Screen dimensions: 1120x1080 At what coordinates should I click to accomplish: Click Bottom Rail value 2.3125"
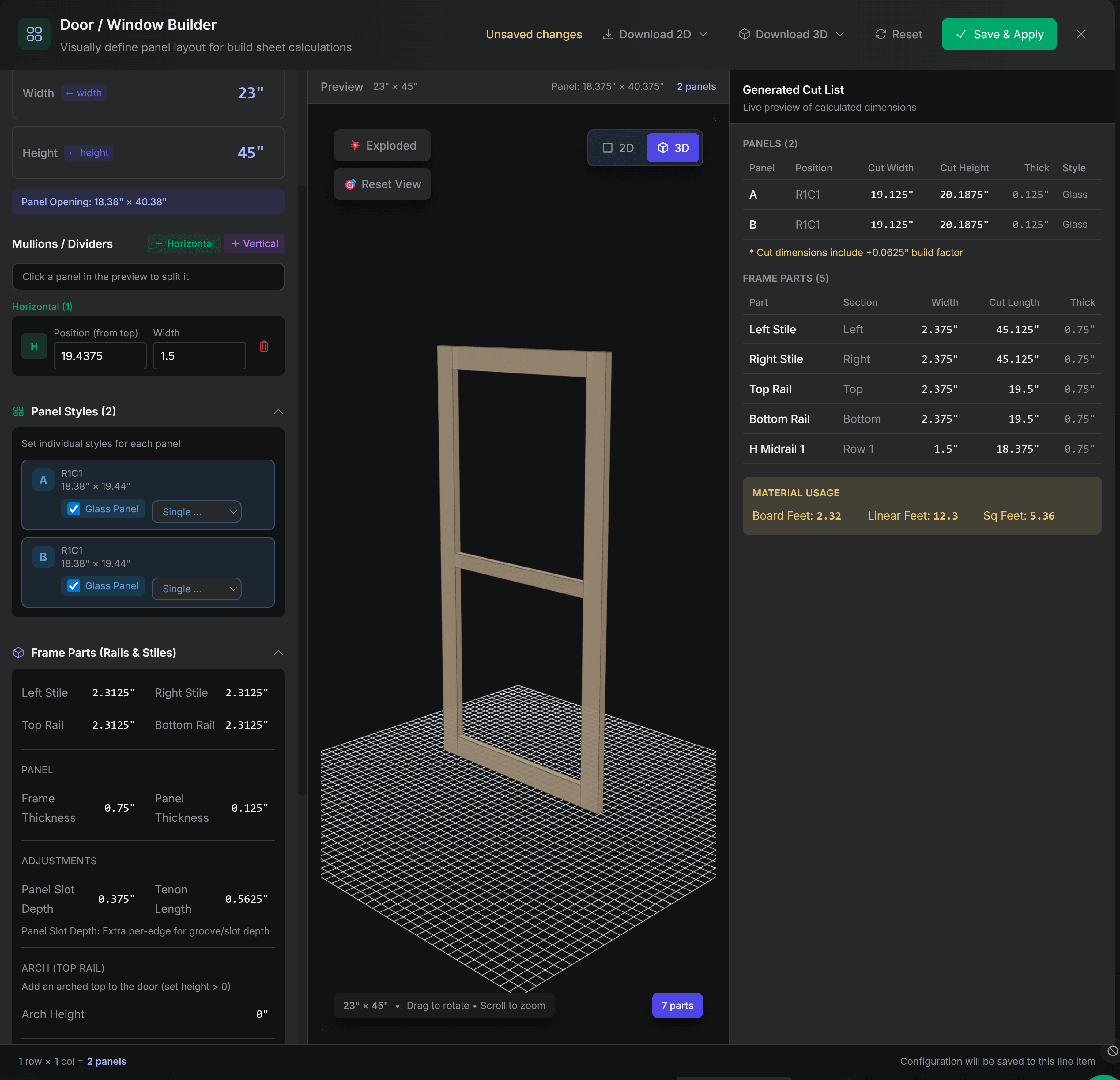247,725
